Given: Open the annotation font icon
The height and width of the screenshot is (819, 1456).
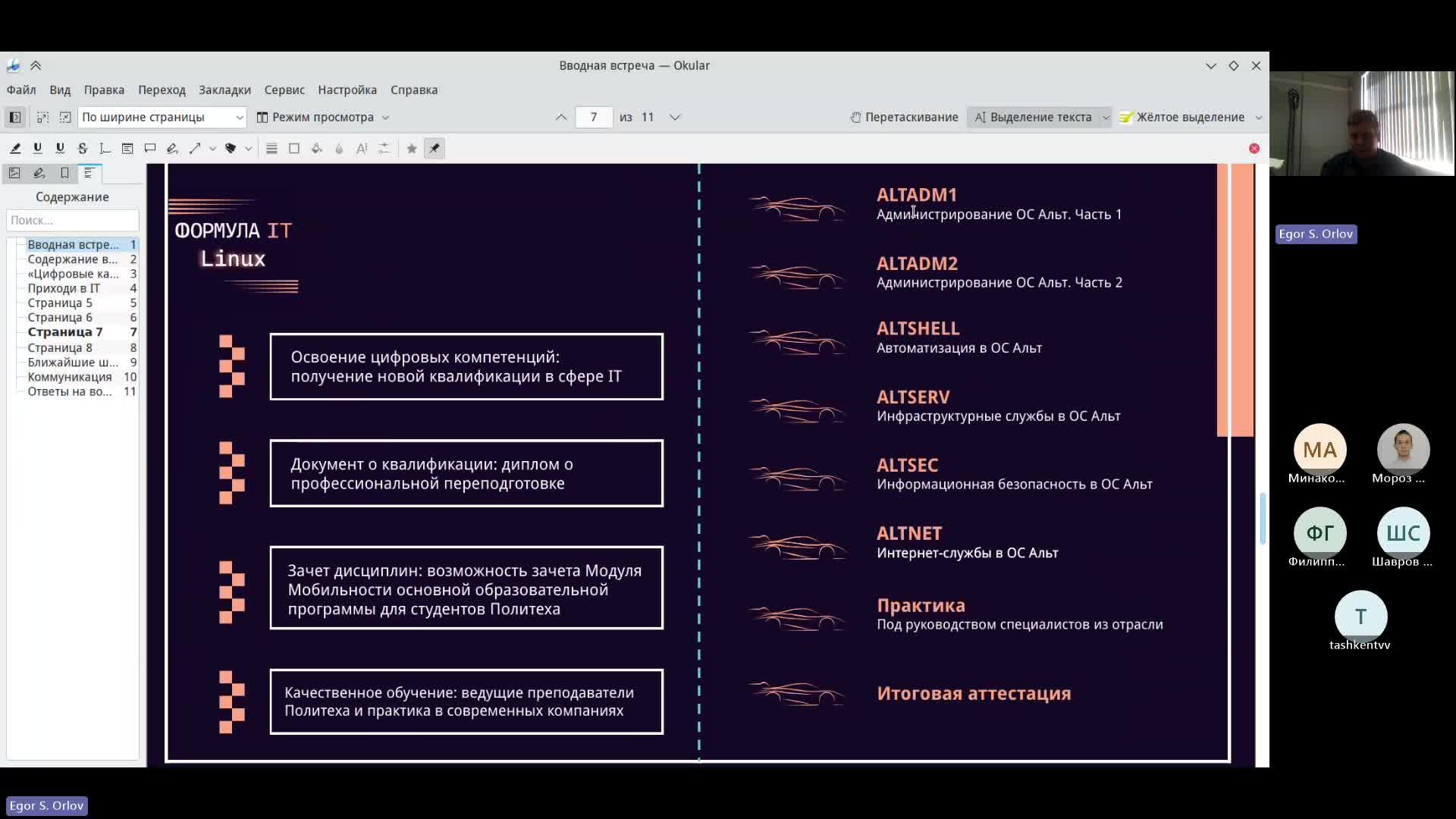Looking at the screenshot, I should (x=362, y=149).
